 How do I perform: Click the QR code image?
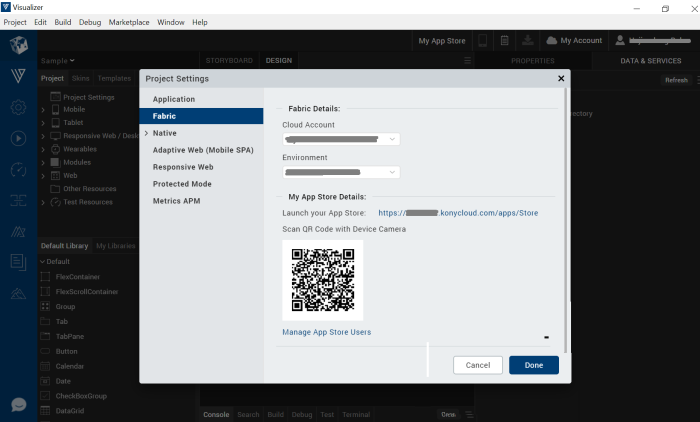(x=322, y=280)
